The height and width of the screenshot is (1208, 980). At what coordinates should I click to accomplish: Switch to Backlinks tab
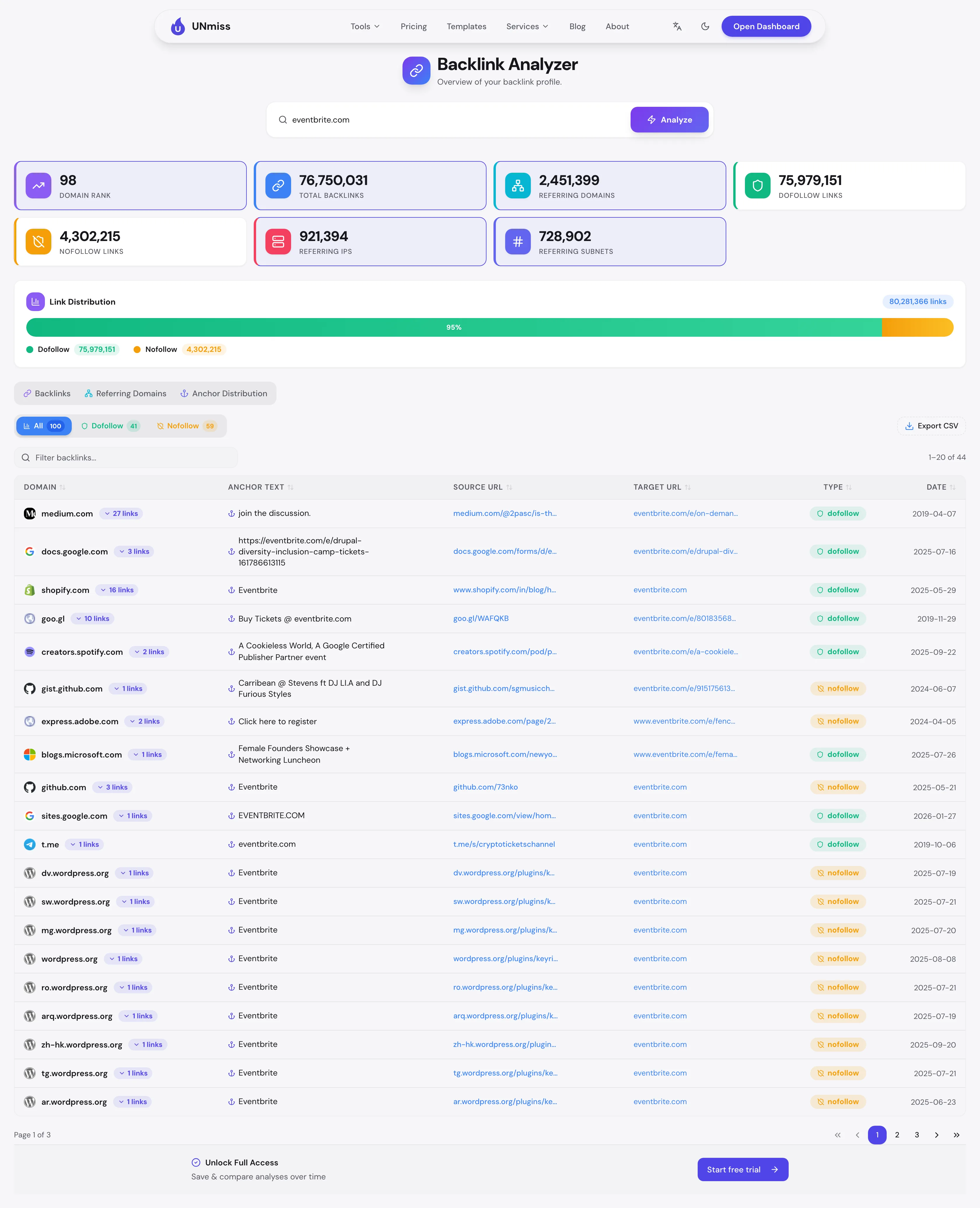(x=48, y=394)
